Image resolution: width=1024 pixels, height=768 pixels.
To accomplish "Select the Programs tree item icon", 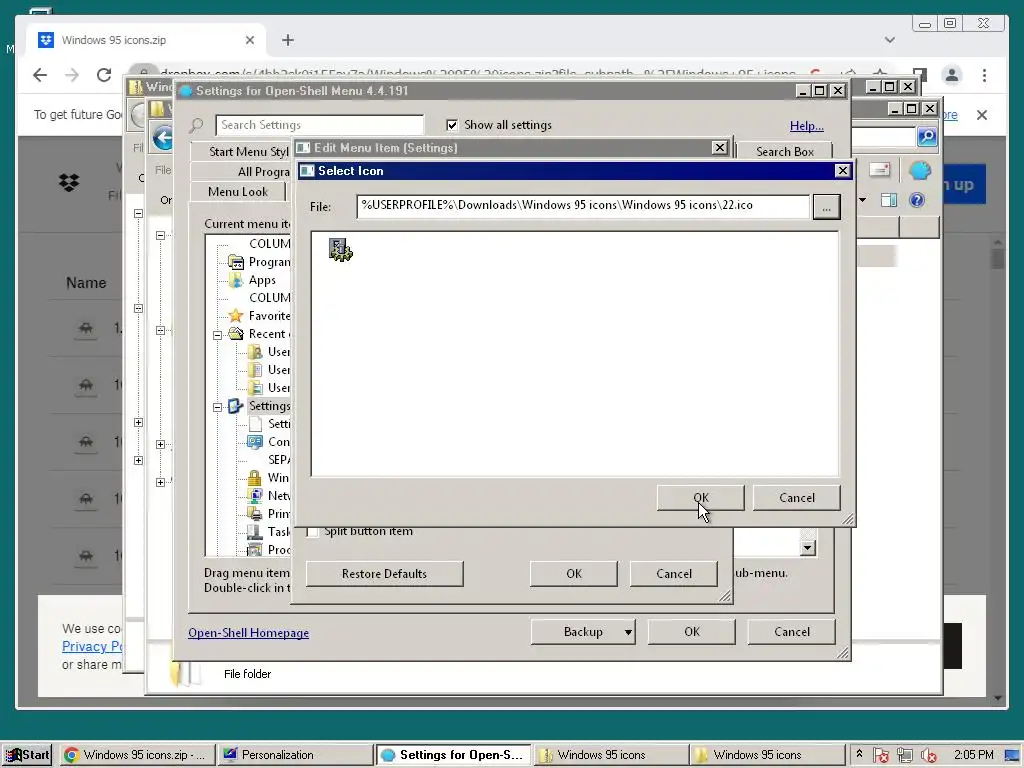I will (x=236, y=262).
